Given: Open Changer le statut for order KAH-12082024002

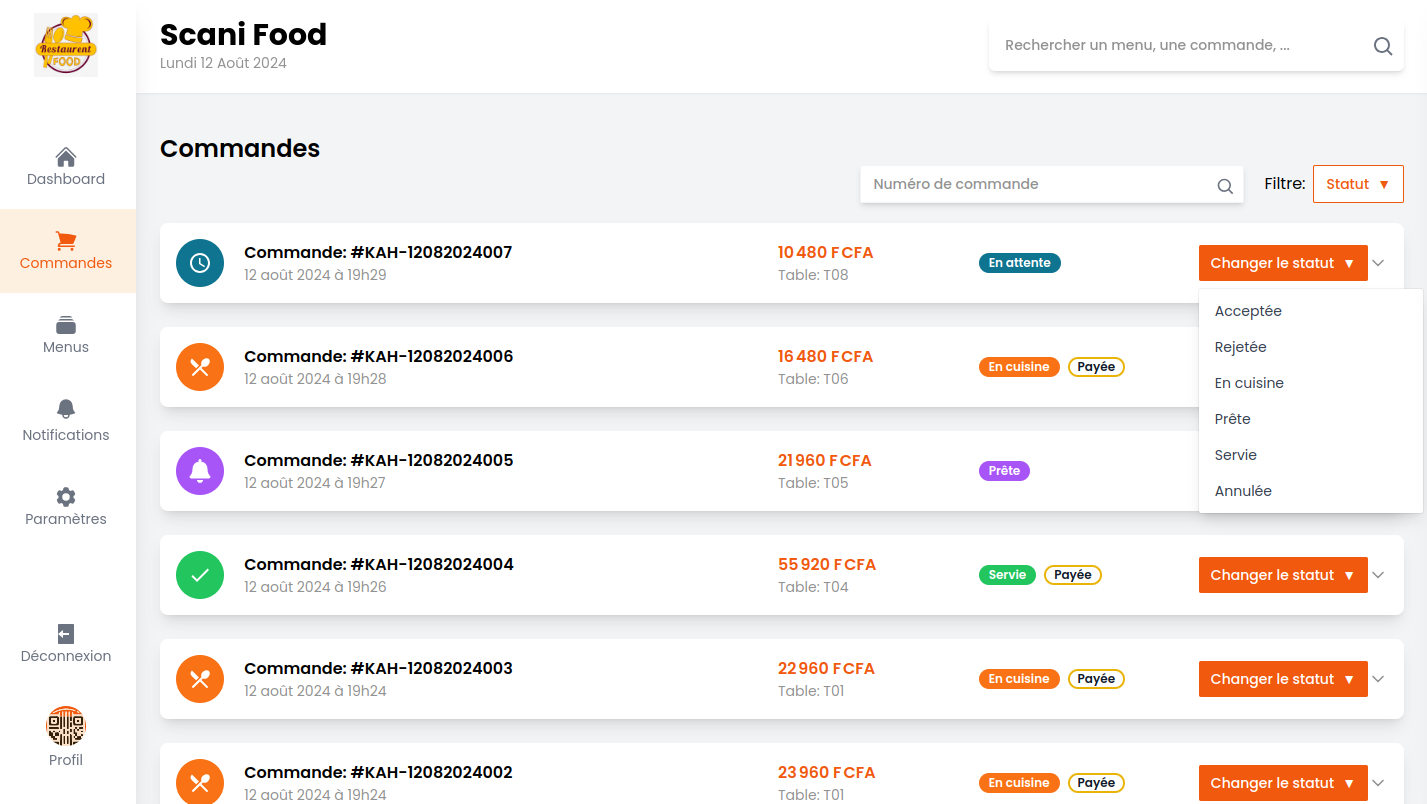Looking at the screenshot, I should tap(1283, 783).
